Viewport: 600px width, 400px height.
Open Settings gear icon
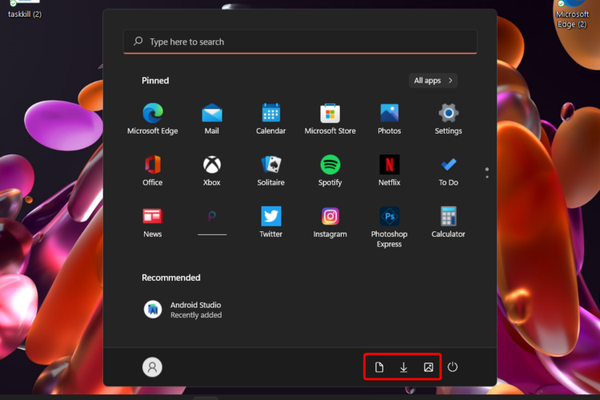click(448, 119)
